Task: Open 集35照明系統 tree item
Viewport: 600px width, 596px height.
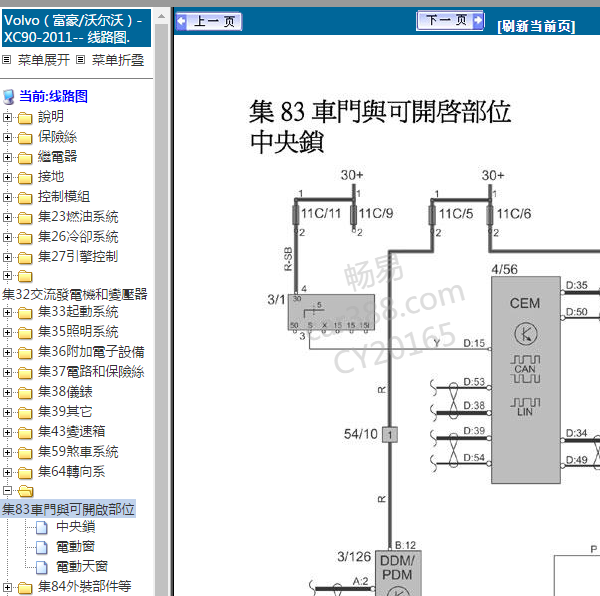Action: coord(77,331)
